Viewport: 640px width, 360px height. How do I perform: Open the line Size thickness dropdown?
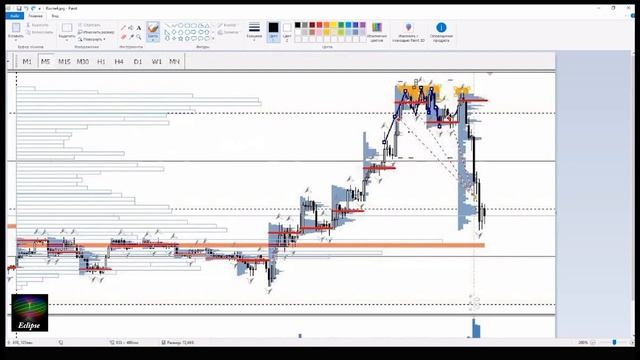click(254, 32)
